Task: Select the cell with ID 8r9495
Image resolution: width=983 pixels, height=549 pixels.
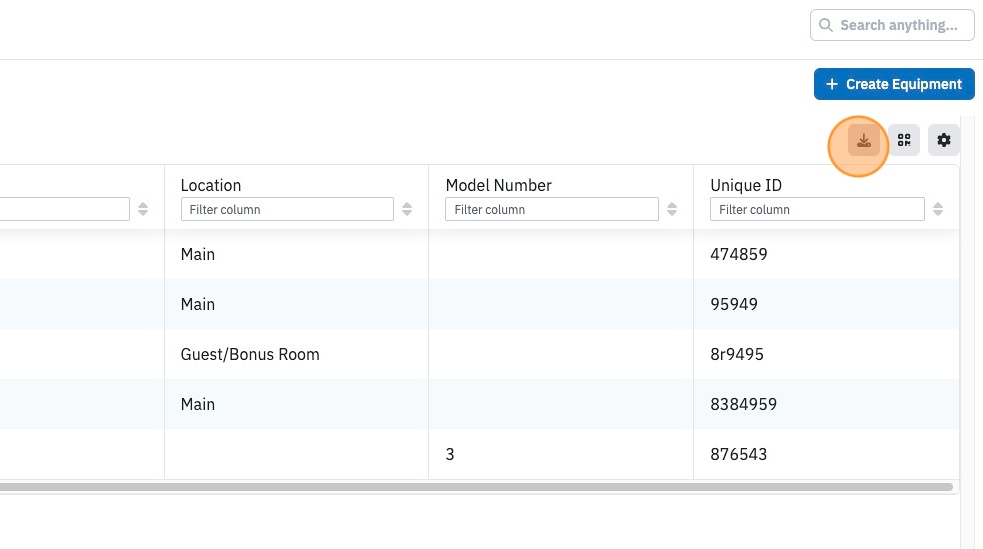Action: [826, 354]
